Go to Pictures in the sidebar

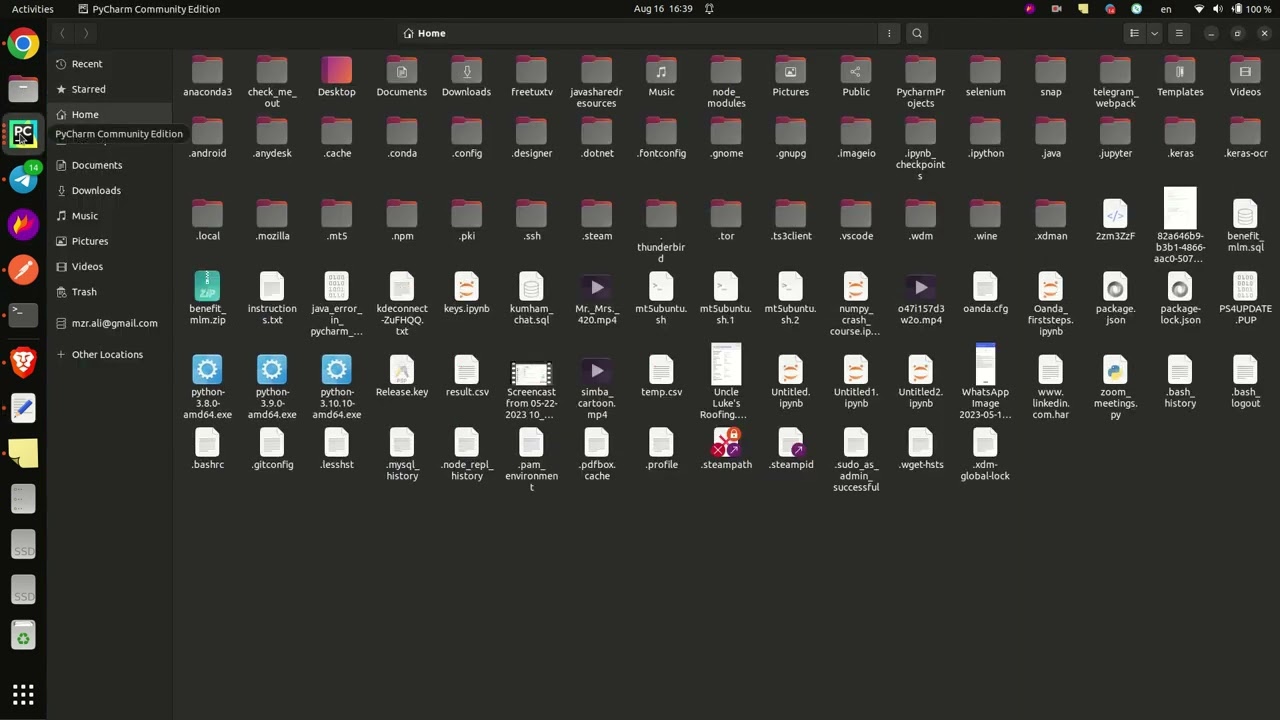(x=110, y=241)
